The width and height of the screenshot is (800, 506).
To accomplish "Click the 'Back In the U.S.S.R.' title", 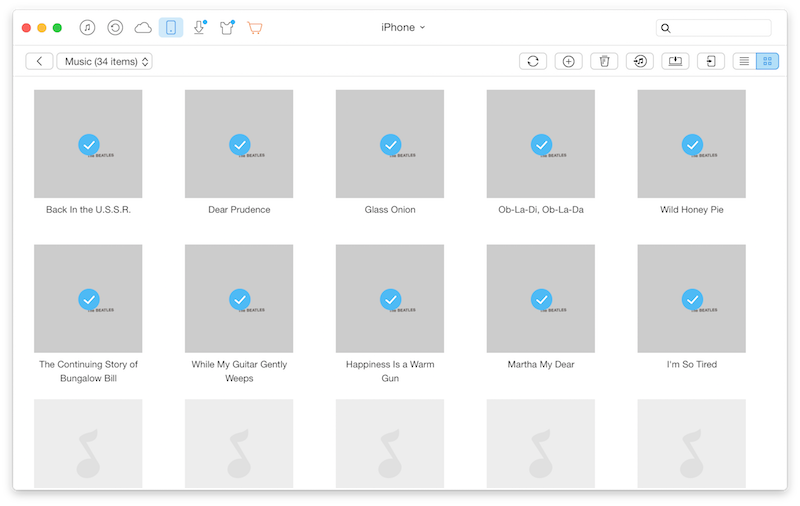I will [88, 210].
